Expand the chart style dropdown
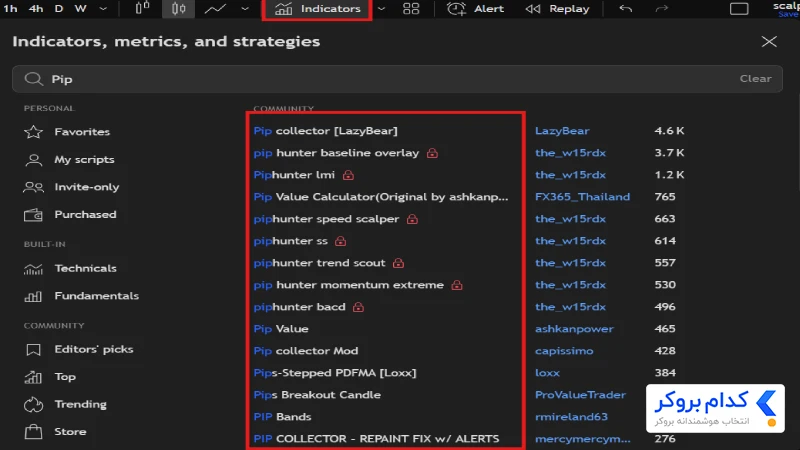This screenshot has height=450, width=800. 245,9
